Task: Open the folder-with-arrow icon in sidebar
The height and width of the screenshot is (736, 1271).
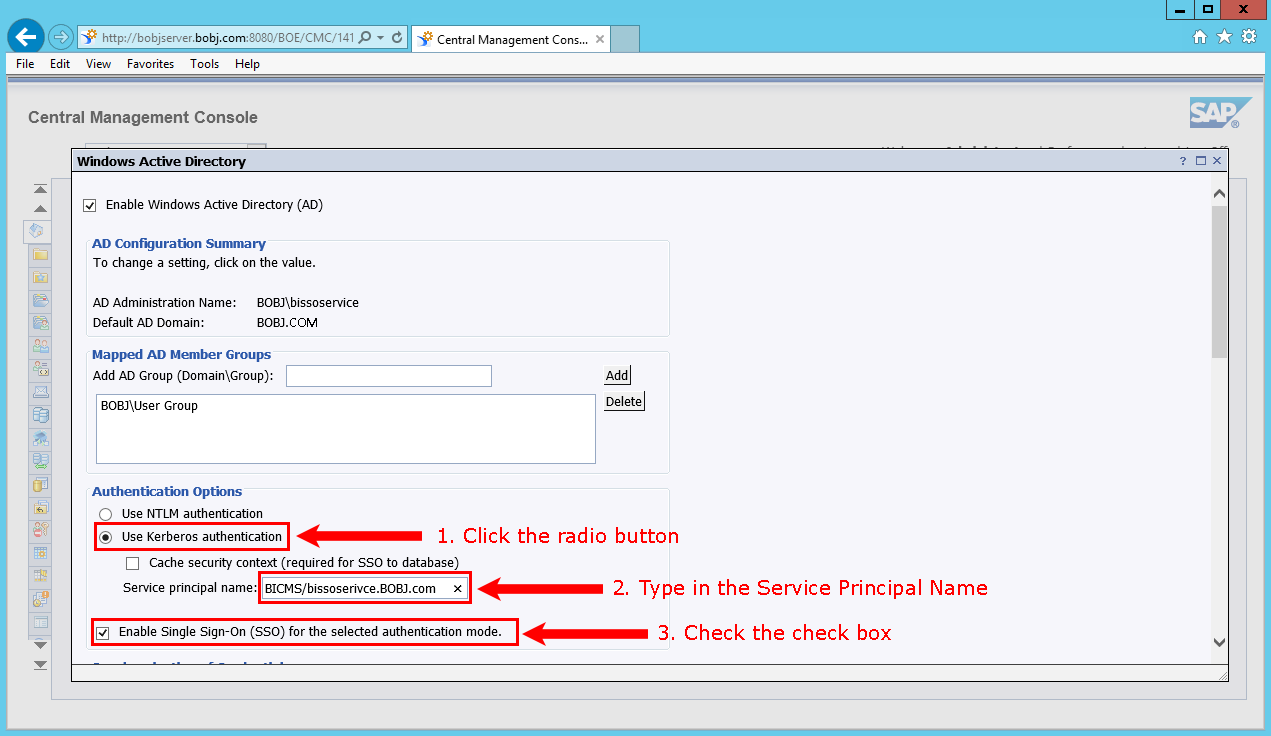Action: 41,507
